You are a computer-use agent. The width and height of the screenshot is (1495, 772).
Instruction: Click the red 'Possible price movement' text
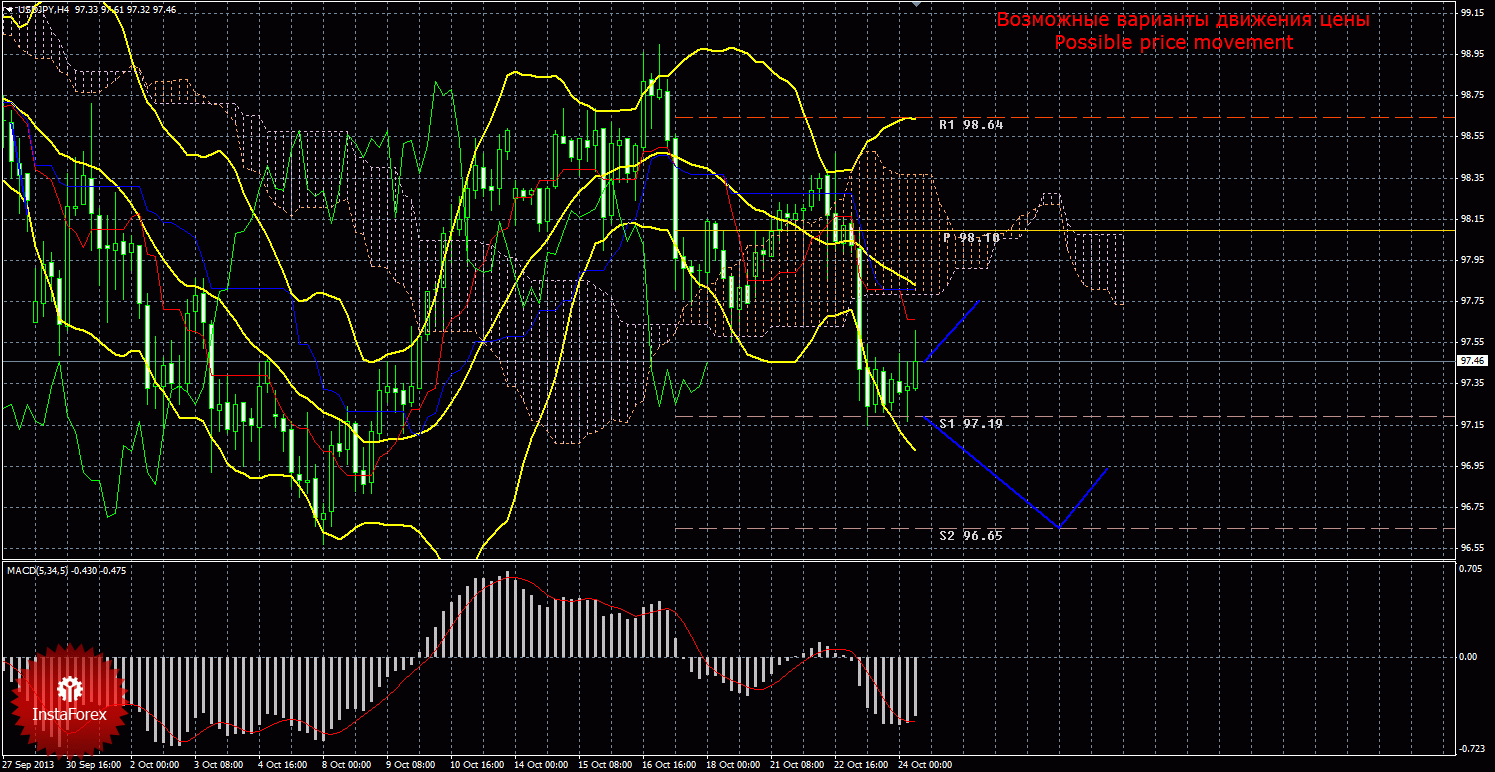pyautogui.click(x=1174, y=43)
